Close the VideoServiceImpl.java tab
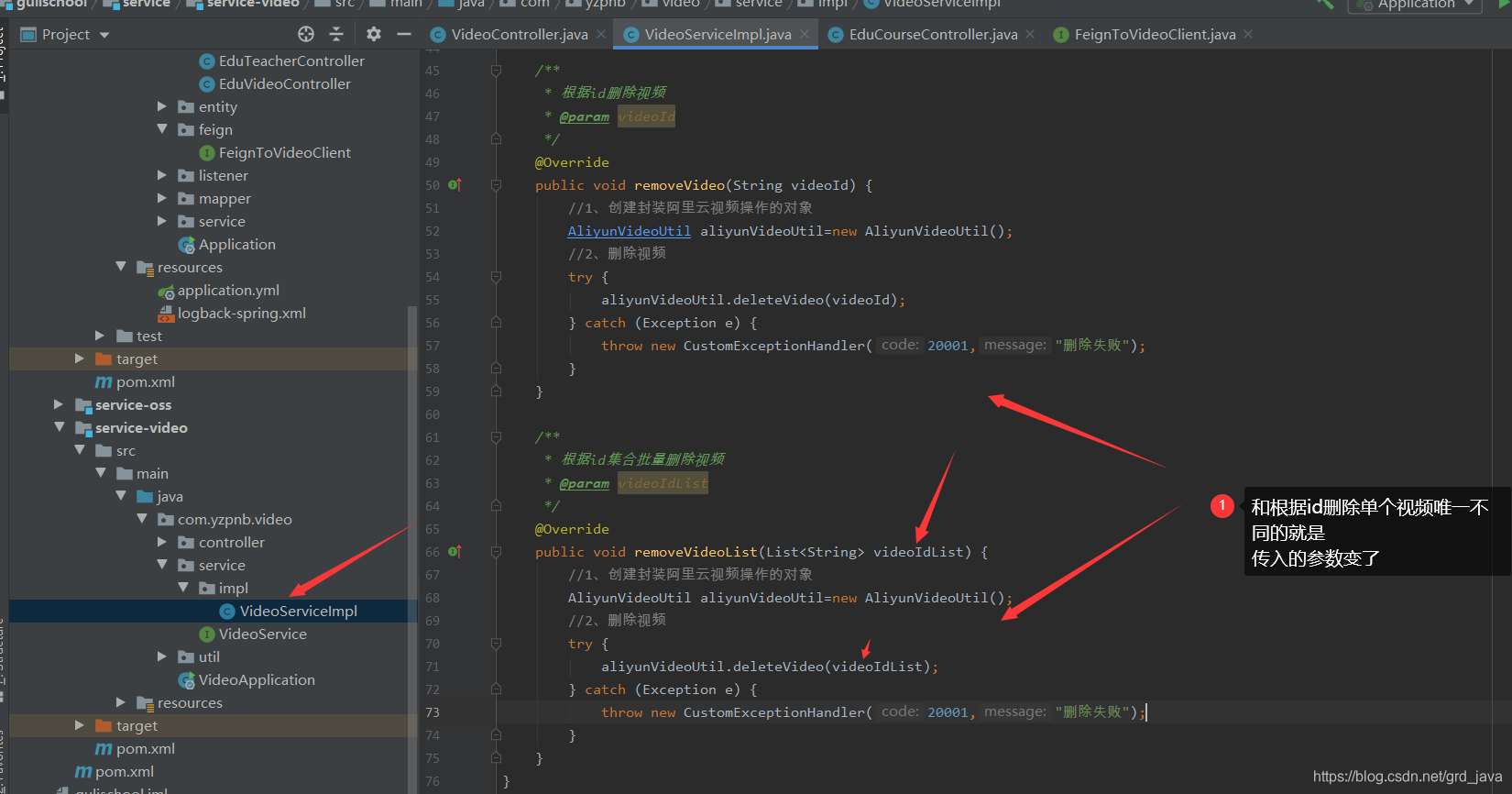Screen dimensions: 1512x794 [x=805, y=34]
